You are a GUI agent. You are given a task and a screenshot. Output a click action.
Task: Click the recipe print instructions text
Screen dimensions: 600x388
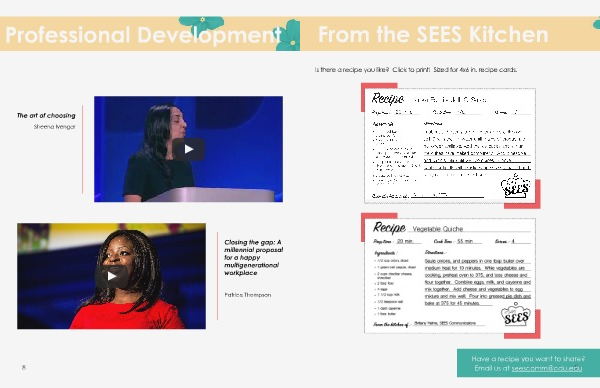416,70
